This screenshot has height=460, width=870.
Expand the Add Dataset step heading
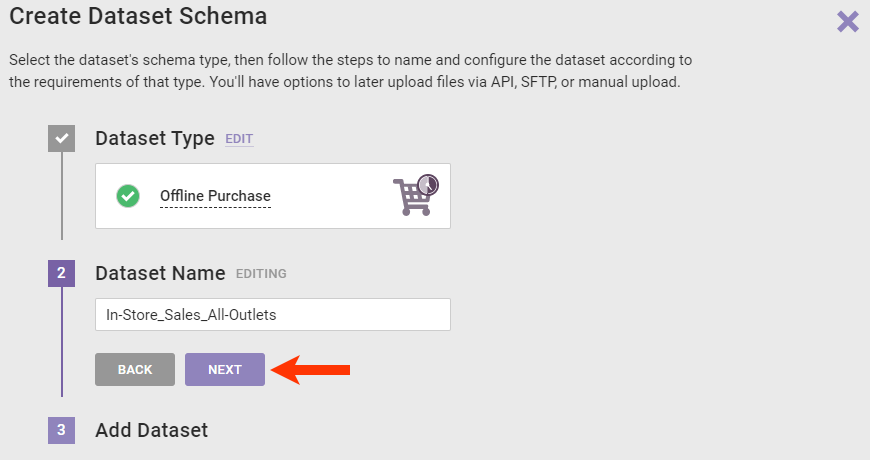(x=151, y=430)
